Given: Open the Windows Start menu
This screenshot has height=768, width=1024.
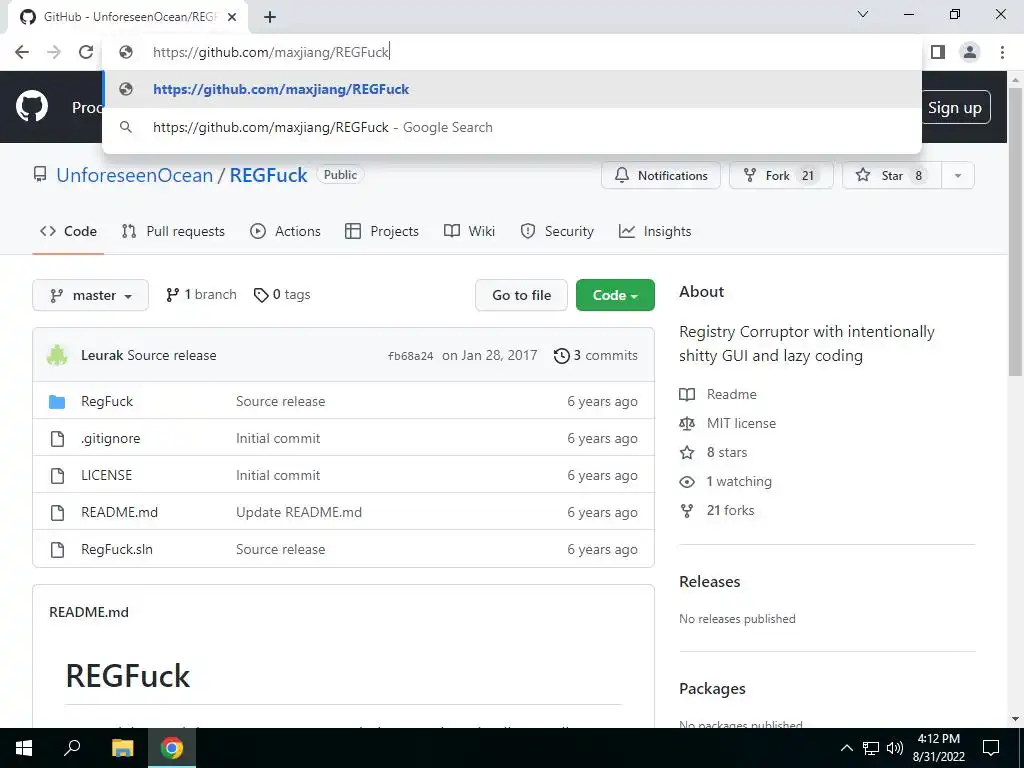Looking at the screenshot, I should [24, 748].
